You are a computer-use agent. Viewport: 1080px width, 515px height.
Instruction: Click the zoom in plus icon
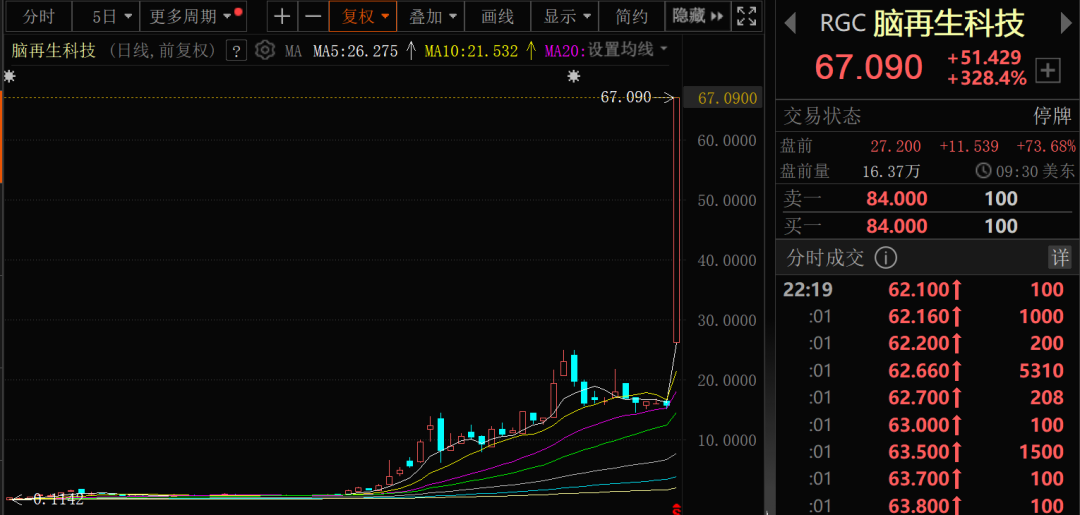pos(283,16)
